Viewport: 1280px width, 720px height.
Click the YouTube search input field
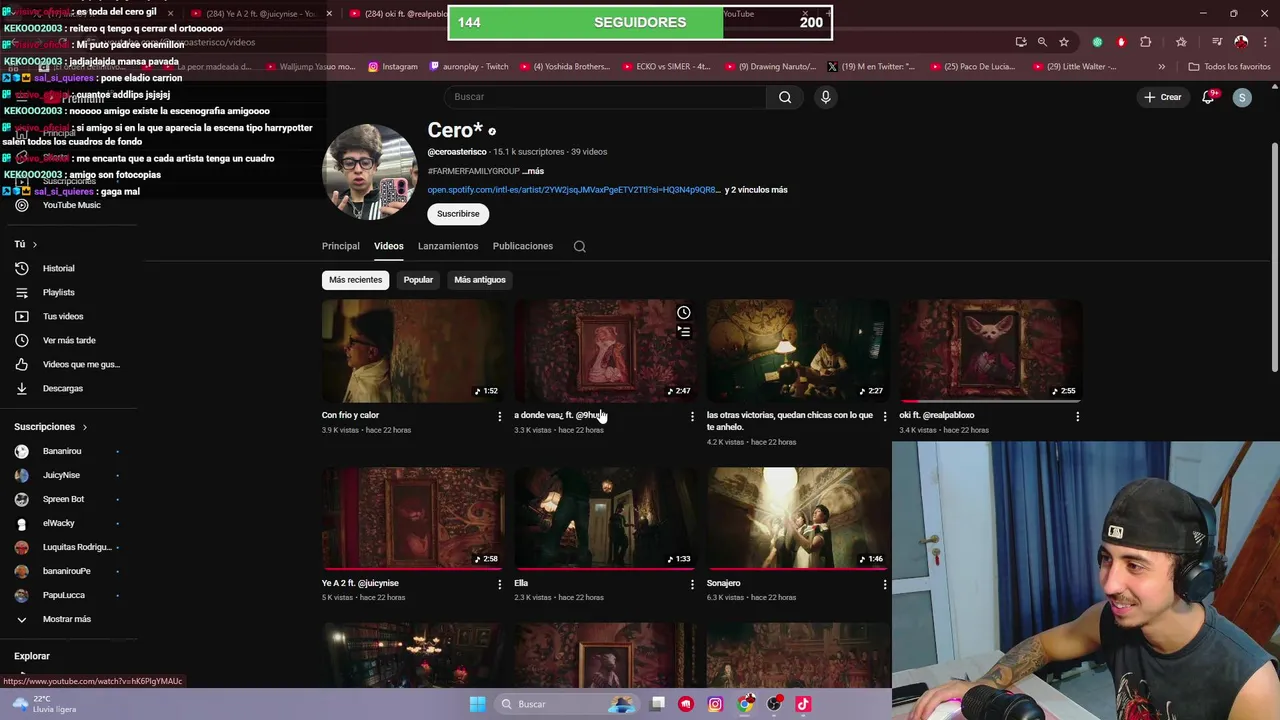[605, 97]
